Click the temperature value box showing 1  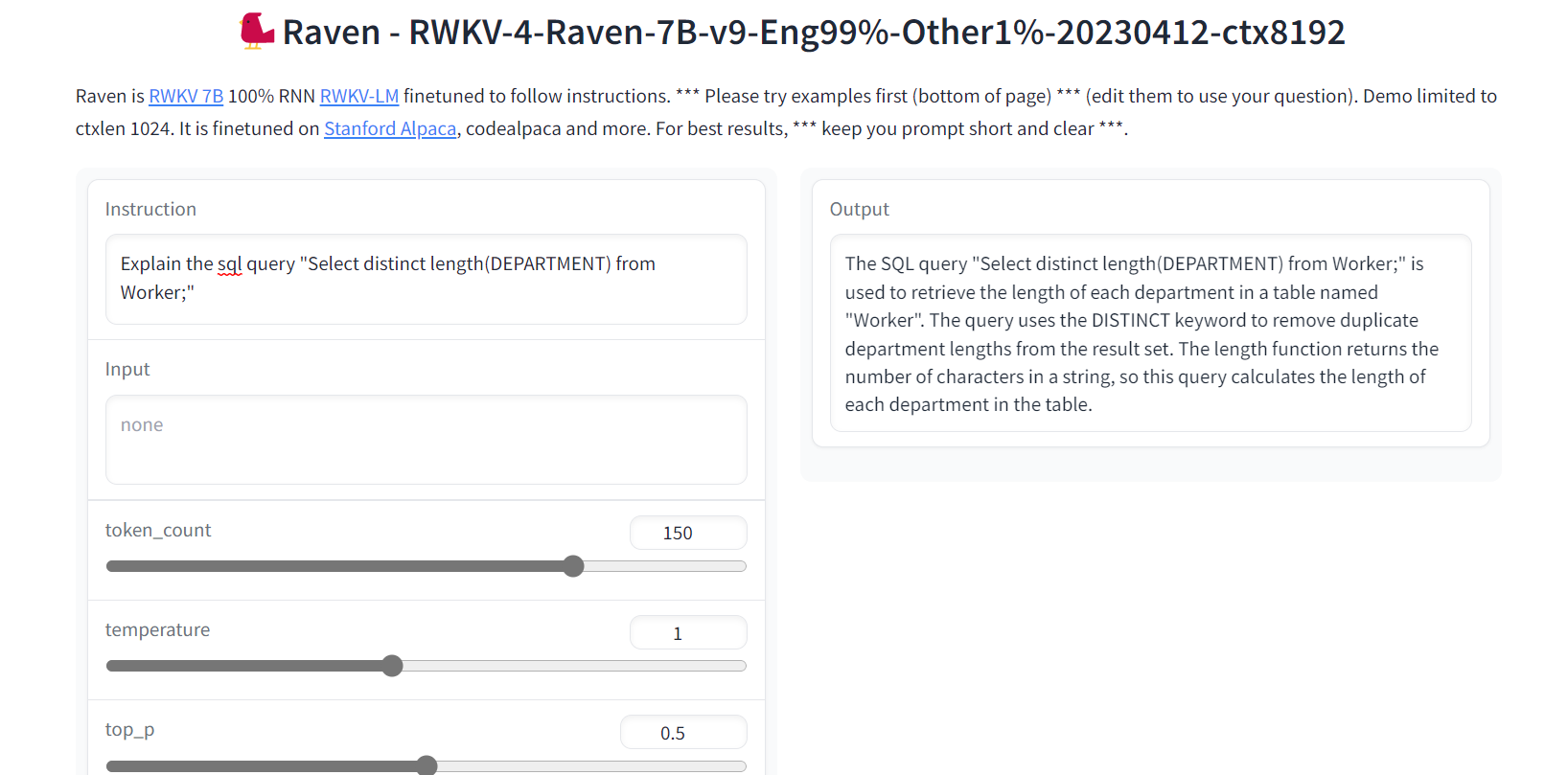(x=688, y=633)
